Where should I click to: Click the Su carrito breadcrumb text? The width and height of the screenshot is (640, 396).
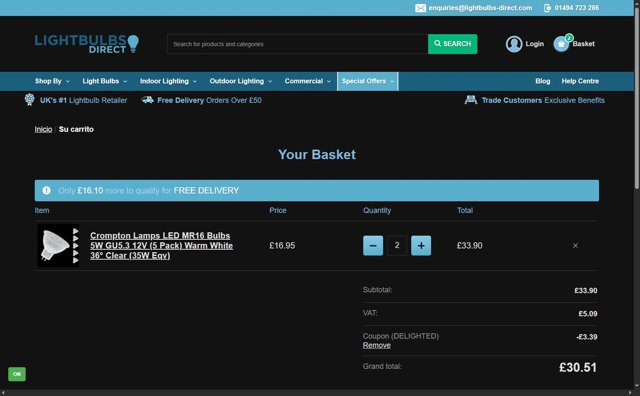click(x=76, y=129)
